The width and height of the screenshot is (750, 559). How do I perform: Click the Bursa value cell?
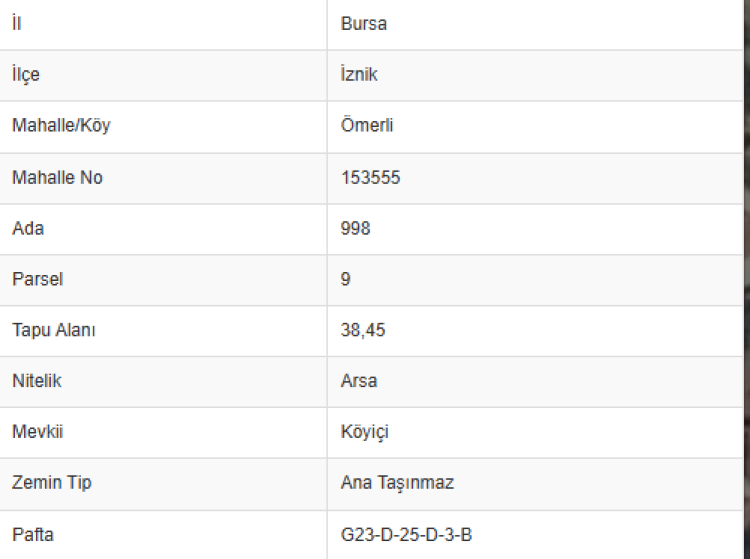(x=364, y=24)
